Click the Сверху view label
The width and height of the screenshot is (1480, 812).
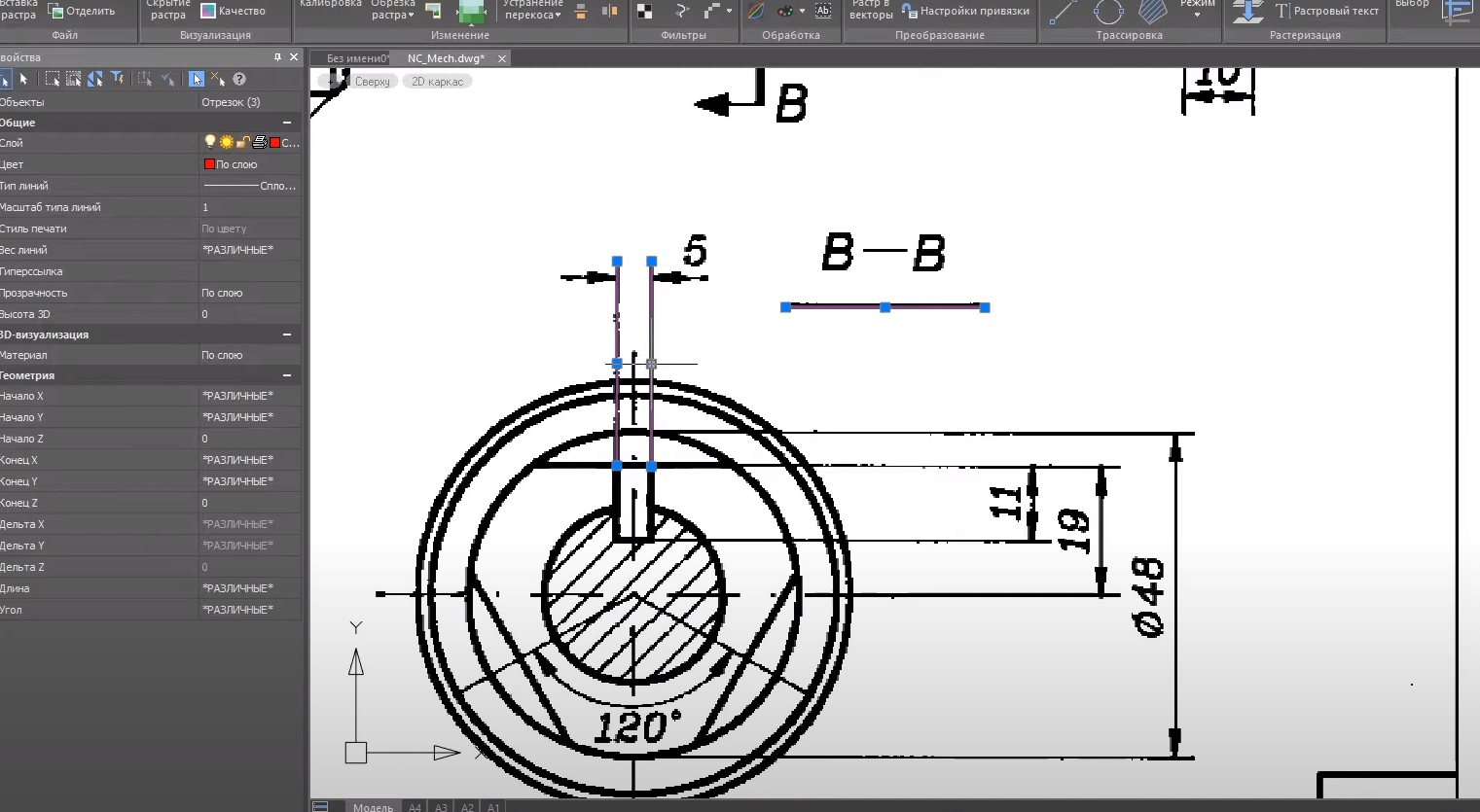(x=372, y=82)
